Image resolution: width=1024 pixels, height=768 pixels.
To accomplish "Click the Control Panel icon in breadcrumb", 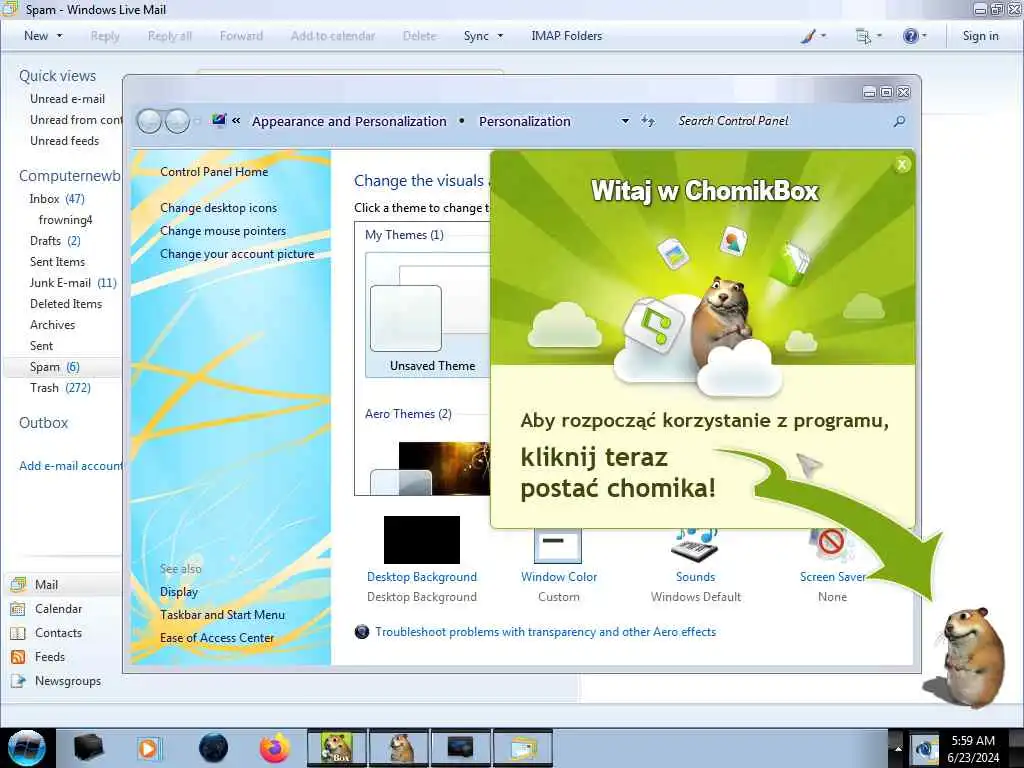I will click(219, 121).
